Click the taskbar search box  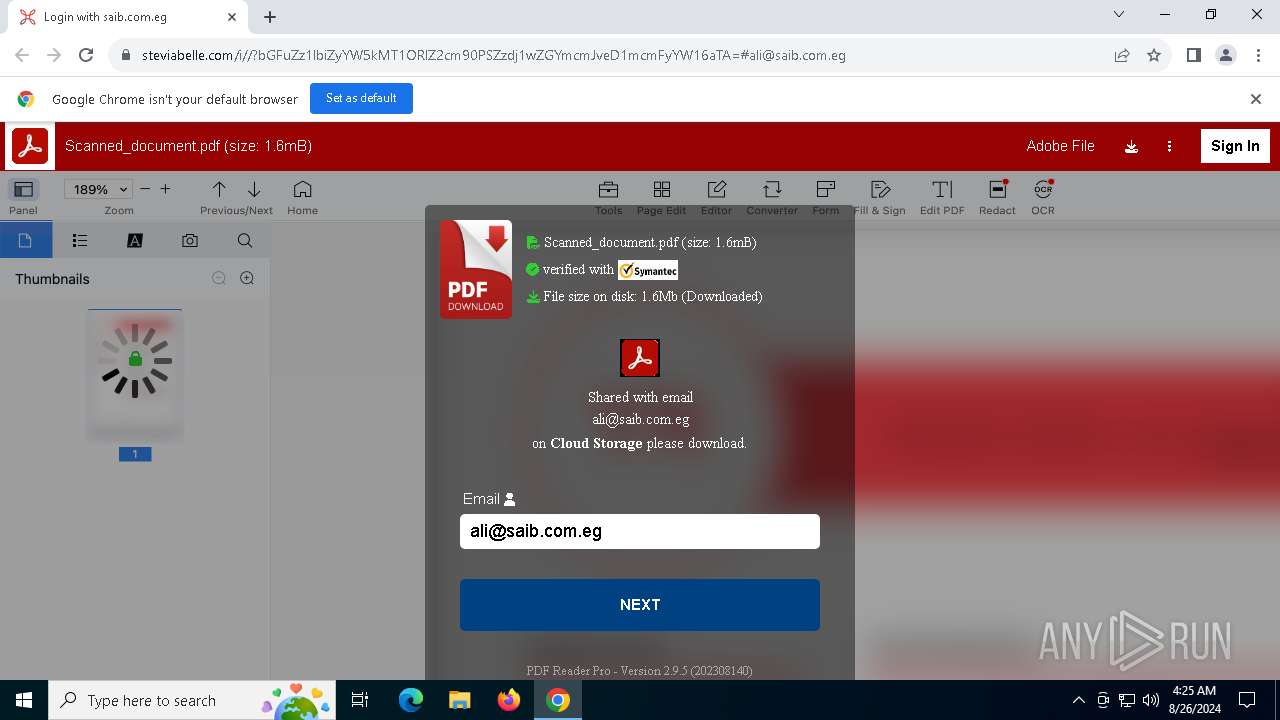(x=192, y=700)
